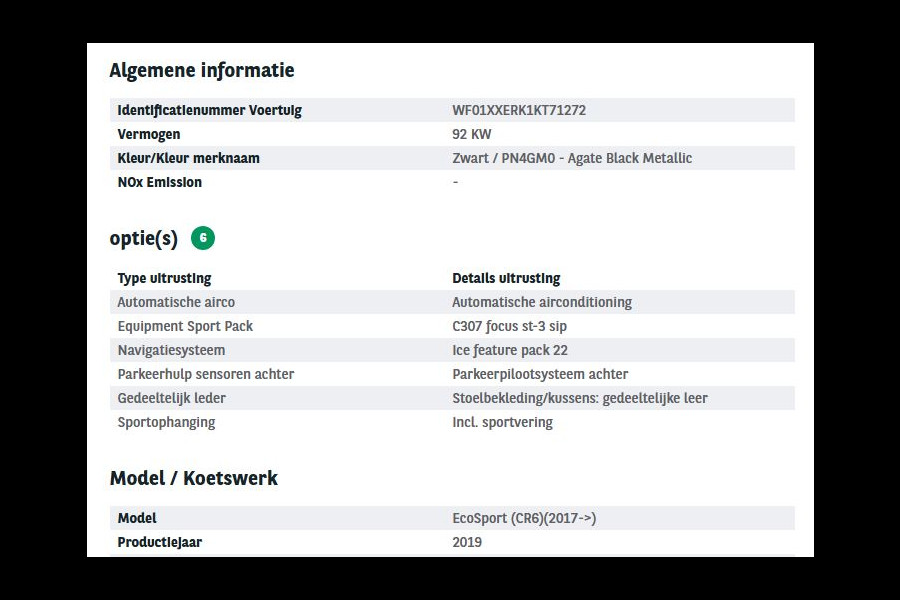Click the EcoSport (CR6) model value
Viewport: 900px width, 600px height.
pyautogui.click(x=524, y=518)
